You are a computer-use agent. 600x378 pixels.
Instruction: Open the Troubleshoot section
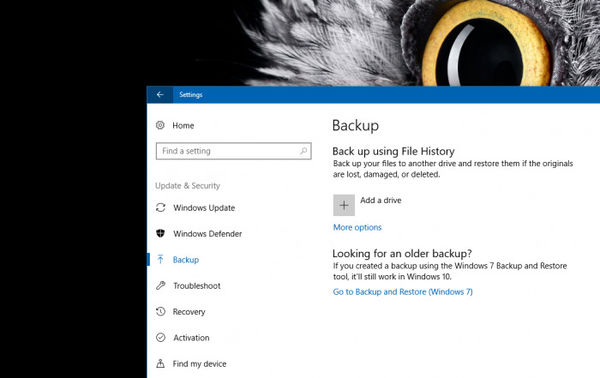tap(197, 286)
